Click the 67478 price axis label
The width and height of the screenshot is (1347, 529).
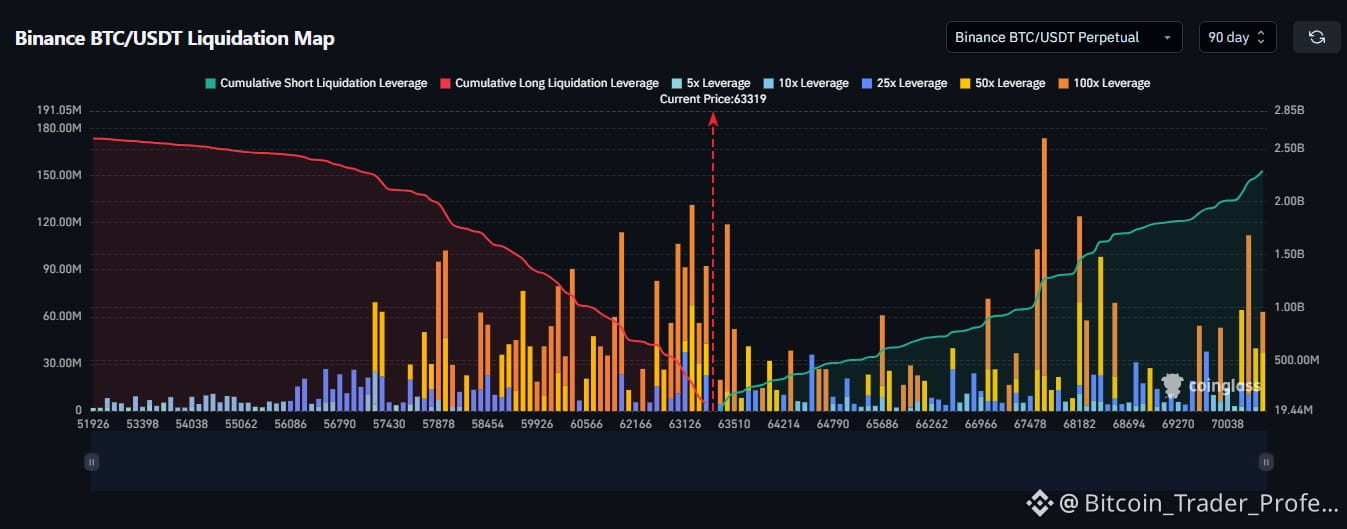pos(1029,424)
